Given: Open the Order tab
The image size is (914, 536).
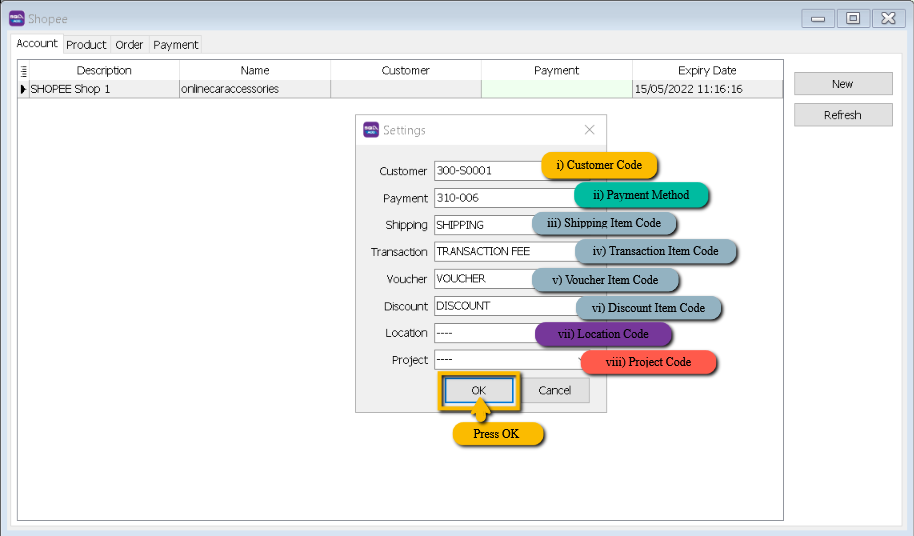Looking at the screenshot, I should pos(129,45).
